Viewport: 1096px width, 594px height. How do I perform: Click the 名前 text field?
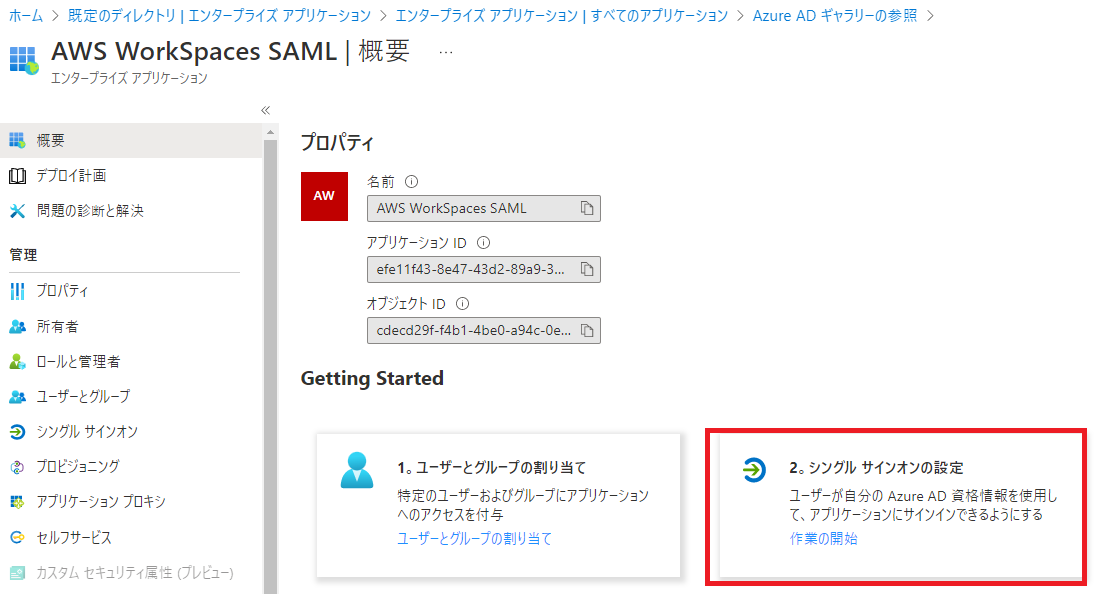[484, 208]
